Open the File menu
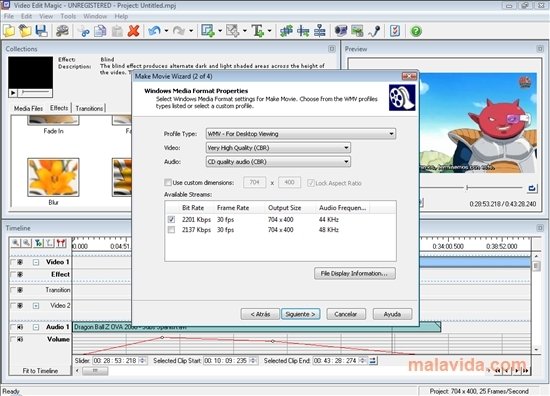 click(9, 16)
